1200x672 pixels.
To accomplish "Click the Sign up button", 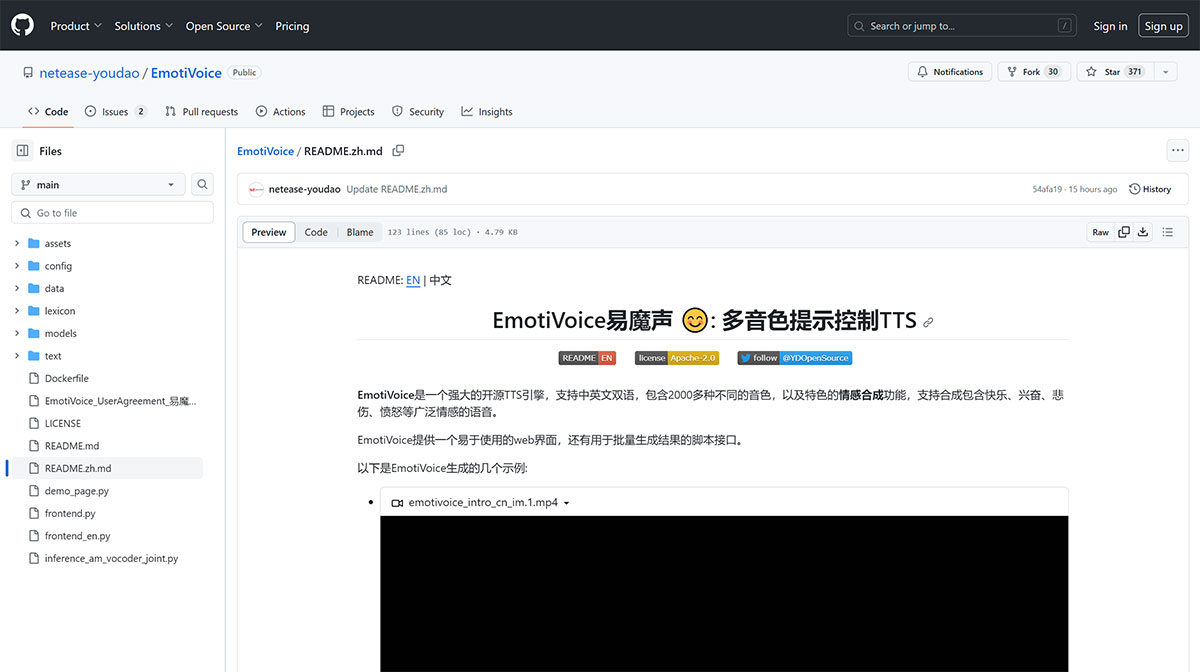I will (1162, 25).
